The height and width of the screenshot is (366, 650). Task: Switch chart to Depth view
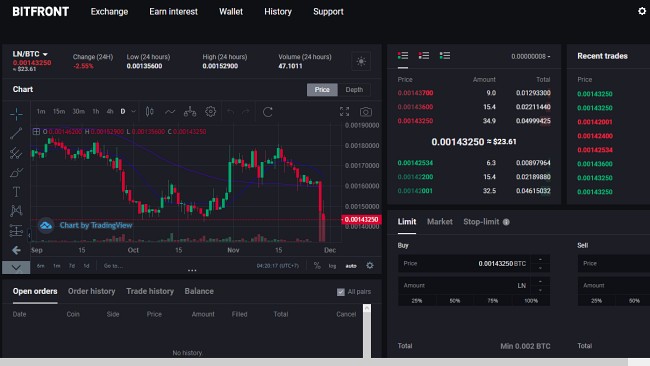tap(354, 90)
